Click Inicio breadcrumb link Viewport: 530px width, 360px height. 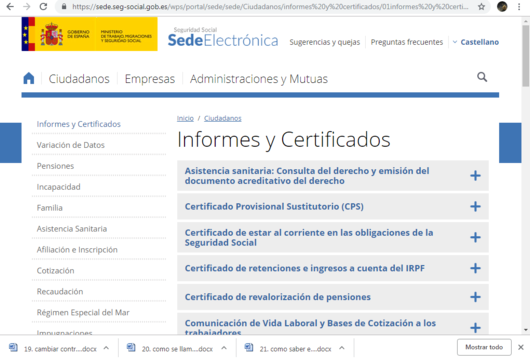[185, 118]
